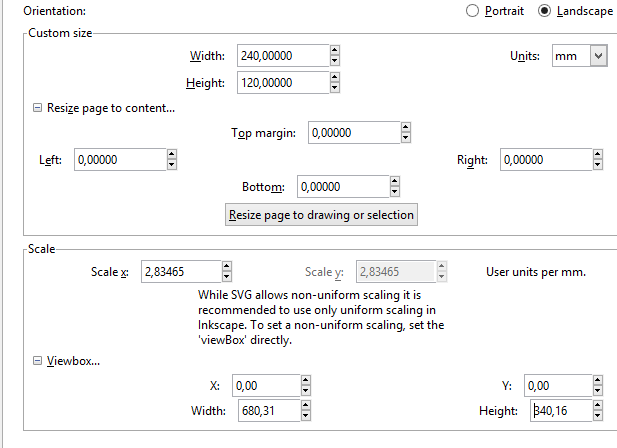Decrease Left margin using down arrow
This screenshot has height=448, width=617.
point(172,164)
